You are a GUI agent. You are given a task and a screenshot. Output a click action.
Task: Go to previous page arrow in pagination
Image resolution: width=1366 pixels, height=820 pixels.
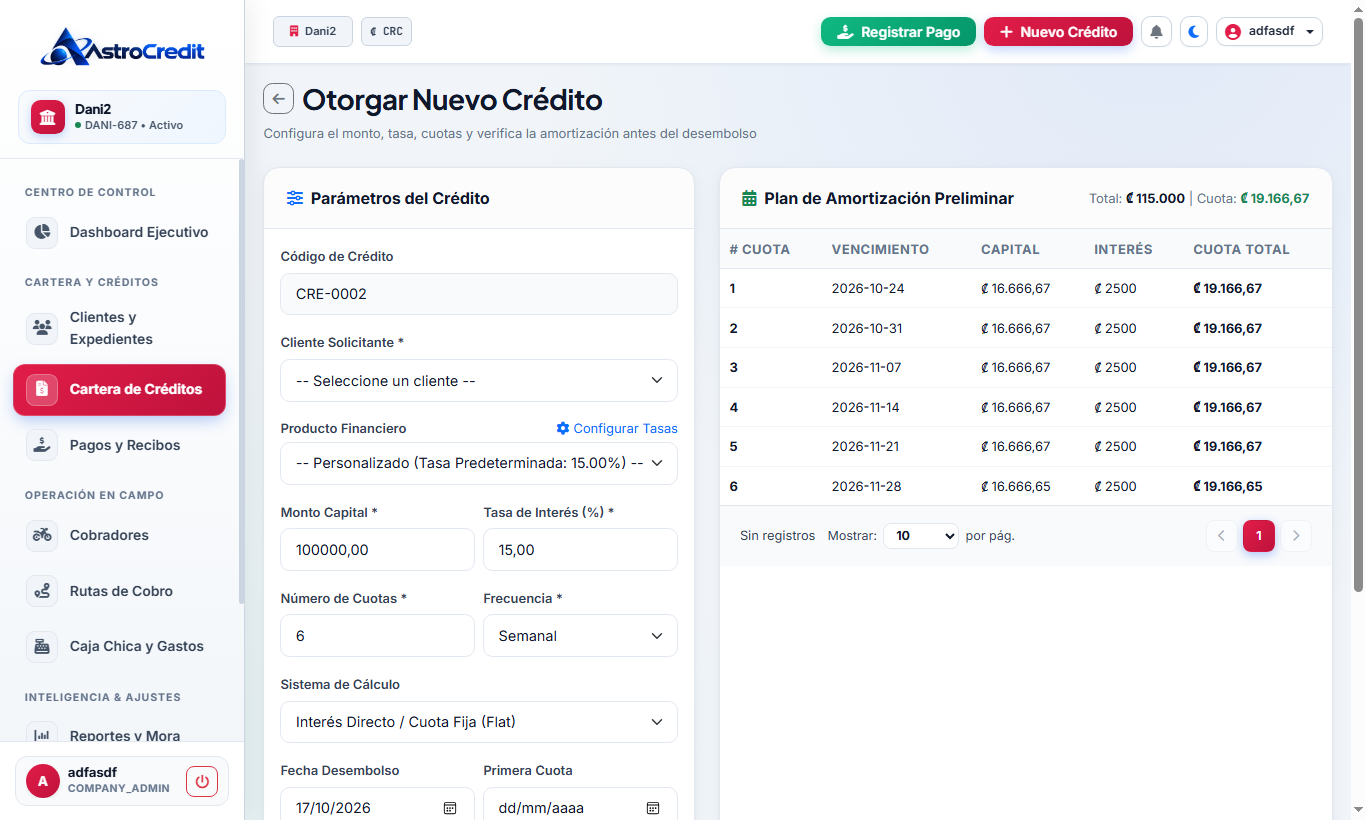pyautogui.click(x=1221, y=536)
